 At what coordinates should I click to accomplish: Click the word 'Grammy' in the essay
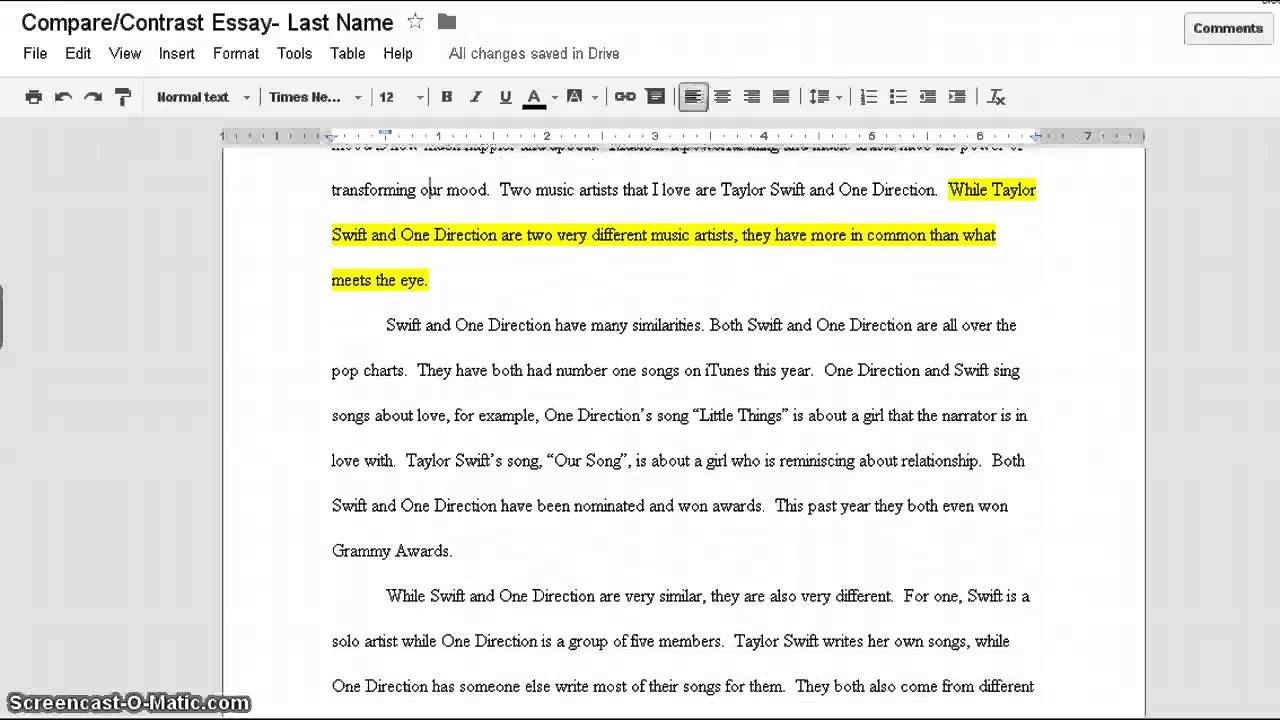tap(360, 551)
